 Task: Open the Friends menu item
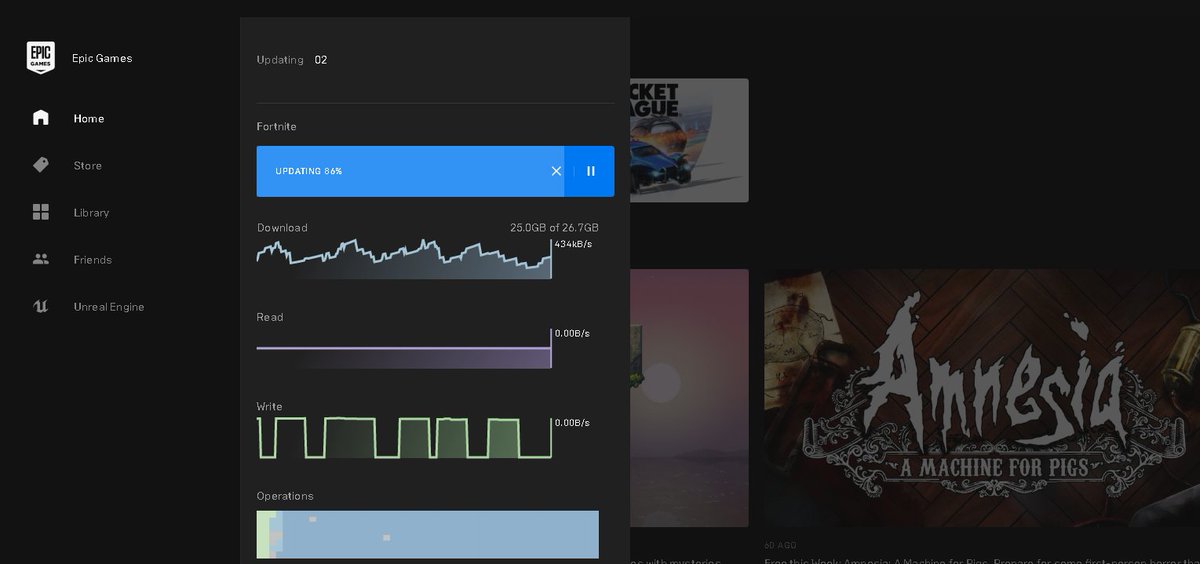(x=93, y=259)
